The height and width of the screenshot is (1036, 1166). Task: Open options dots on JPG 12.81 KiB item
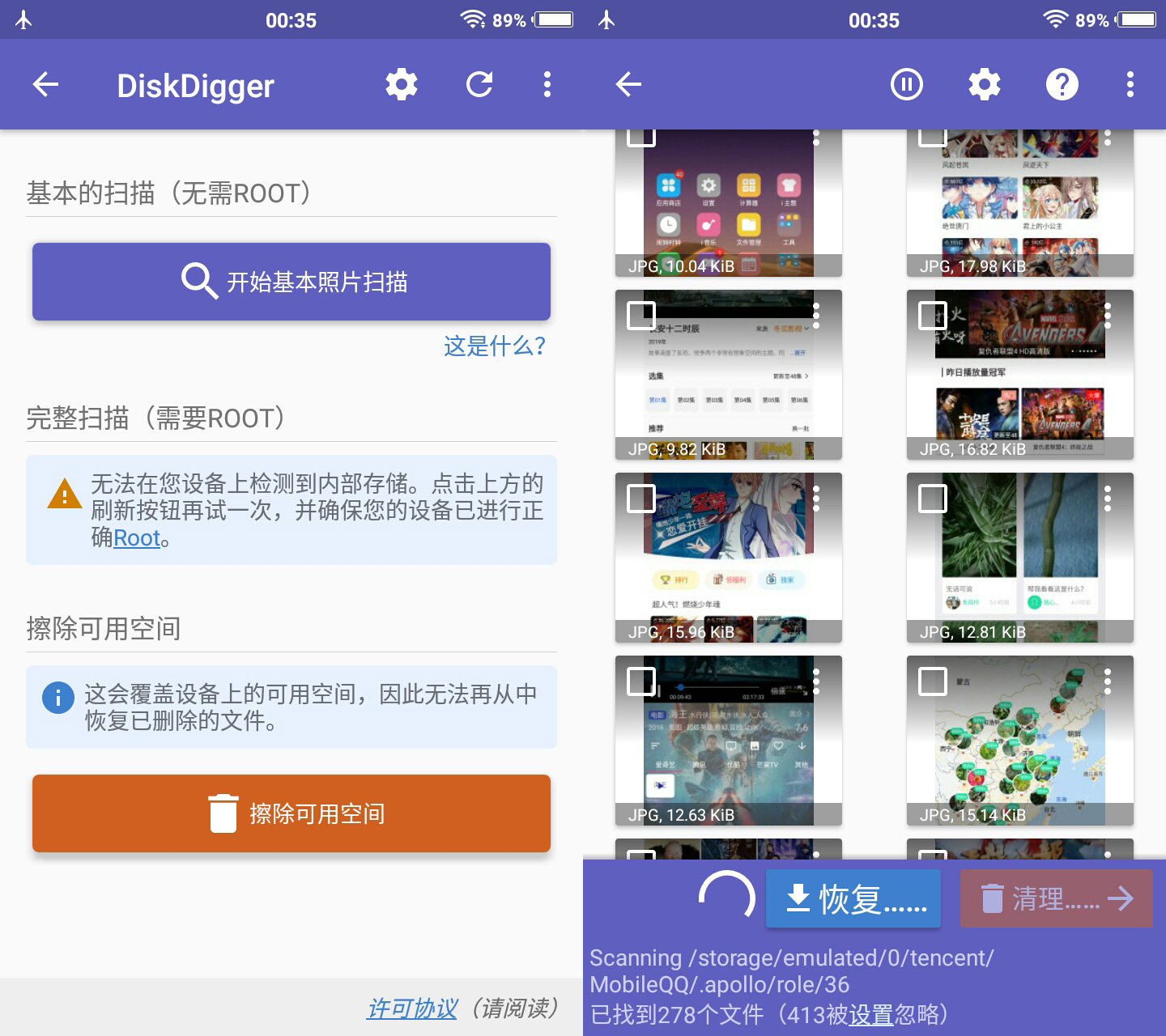tap(1108, 499)
